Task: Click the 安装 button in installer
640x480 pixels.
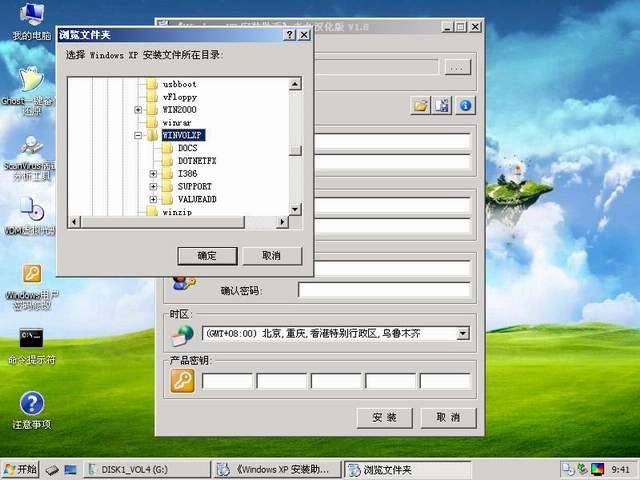Action: [x=384, y=418]
